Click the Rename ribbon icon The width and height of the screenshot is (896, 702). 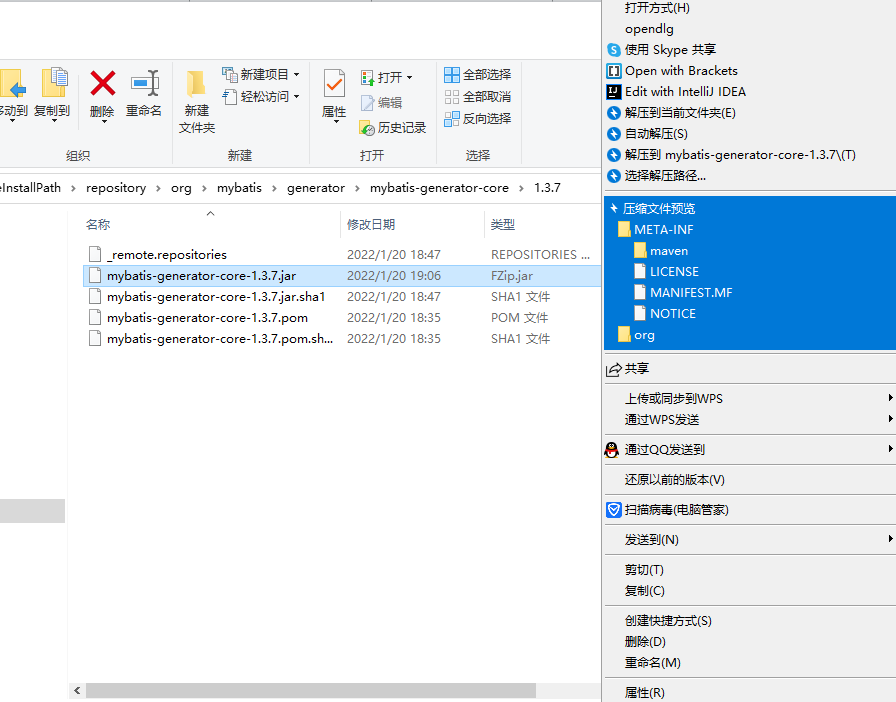pos(144,83)
